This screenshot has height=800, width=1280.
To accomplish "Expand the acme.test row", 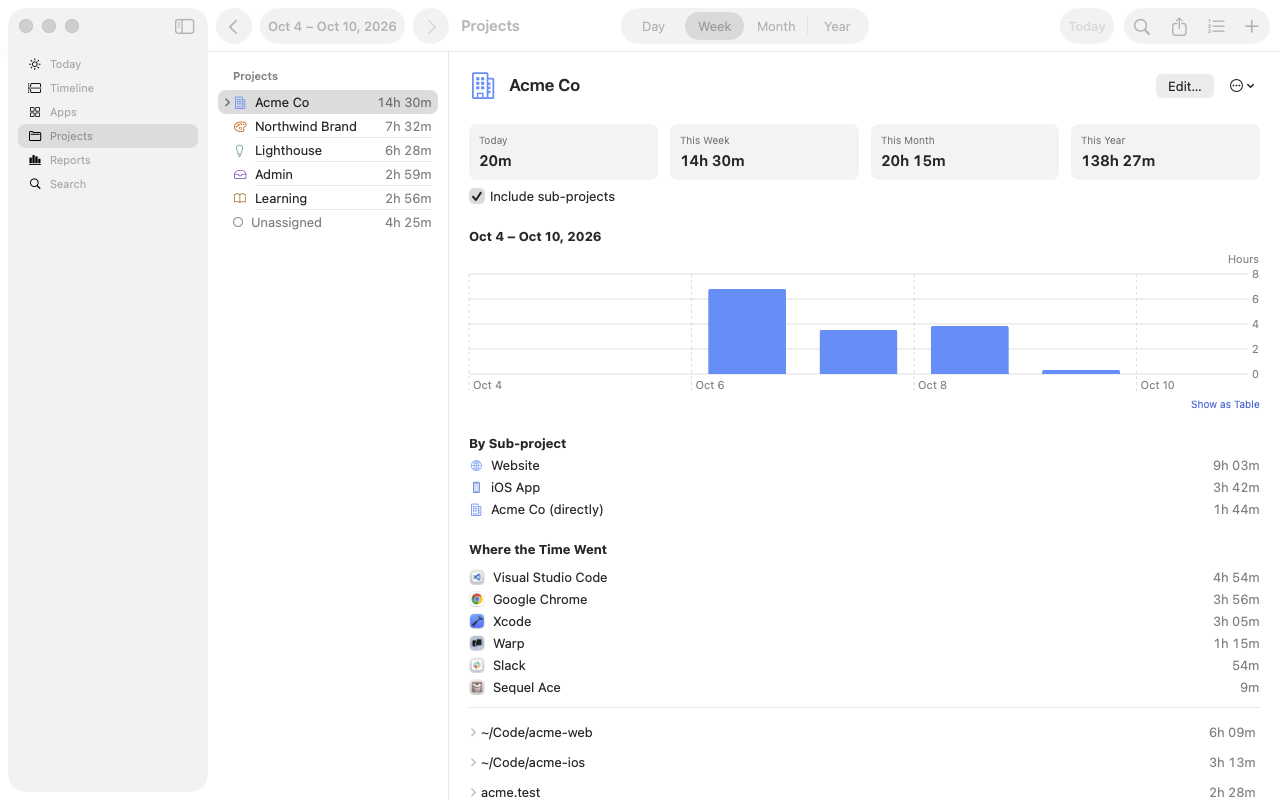I will click(473, 792).
